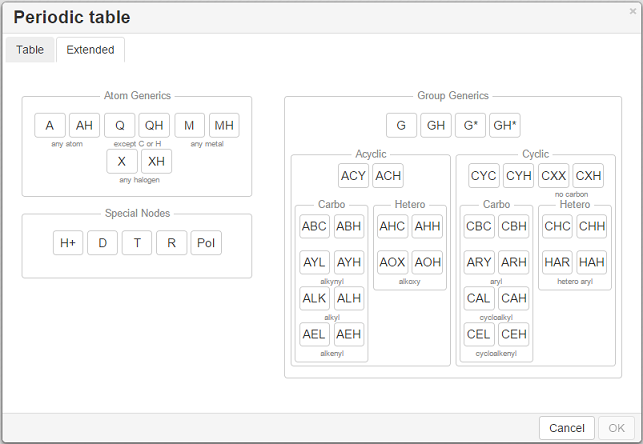Image resolution: width=643 pixels, height=444 pixels.
Task: Switch to the Table tab
Action: [x=30, y=50]
